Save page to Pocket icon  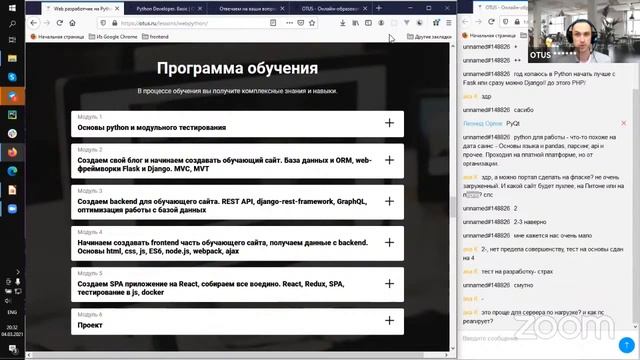[x=301, y=23]
